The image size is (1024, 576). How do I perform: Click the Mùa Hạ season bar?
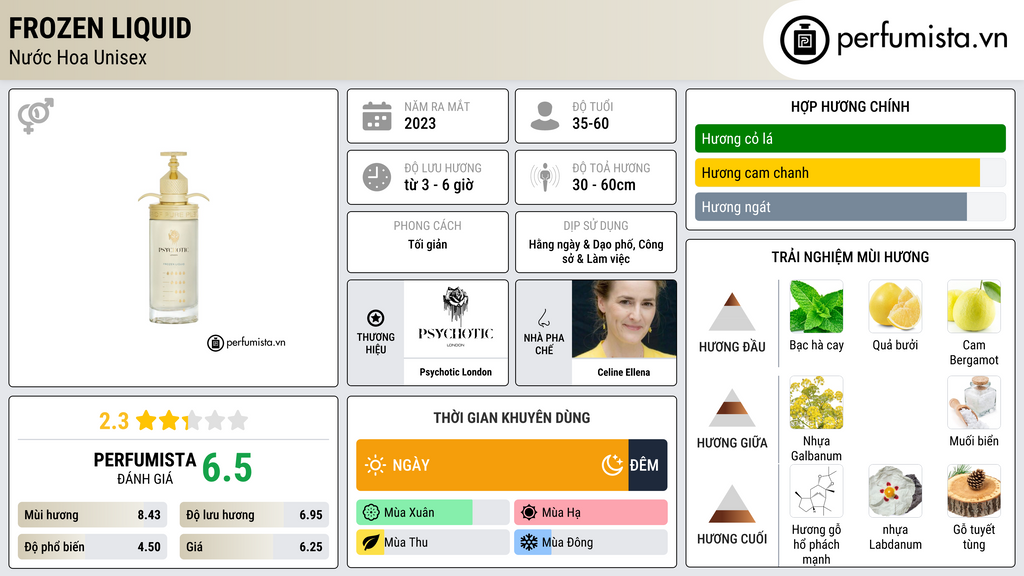tap(591, 513)
